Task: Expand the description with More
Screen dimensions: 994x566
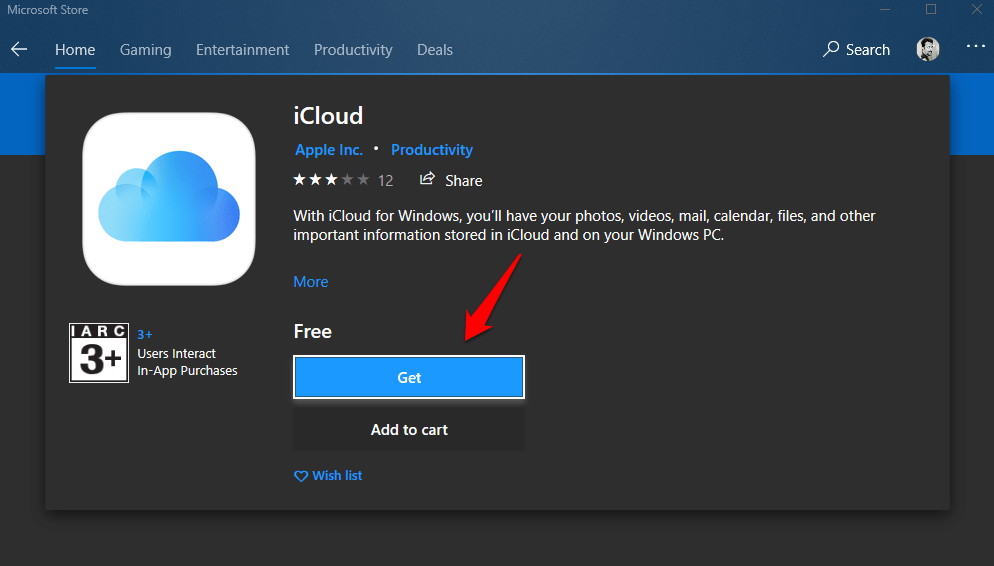Action: click(310, 282)
